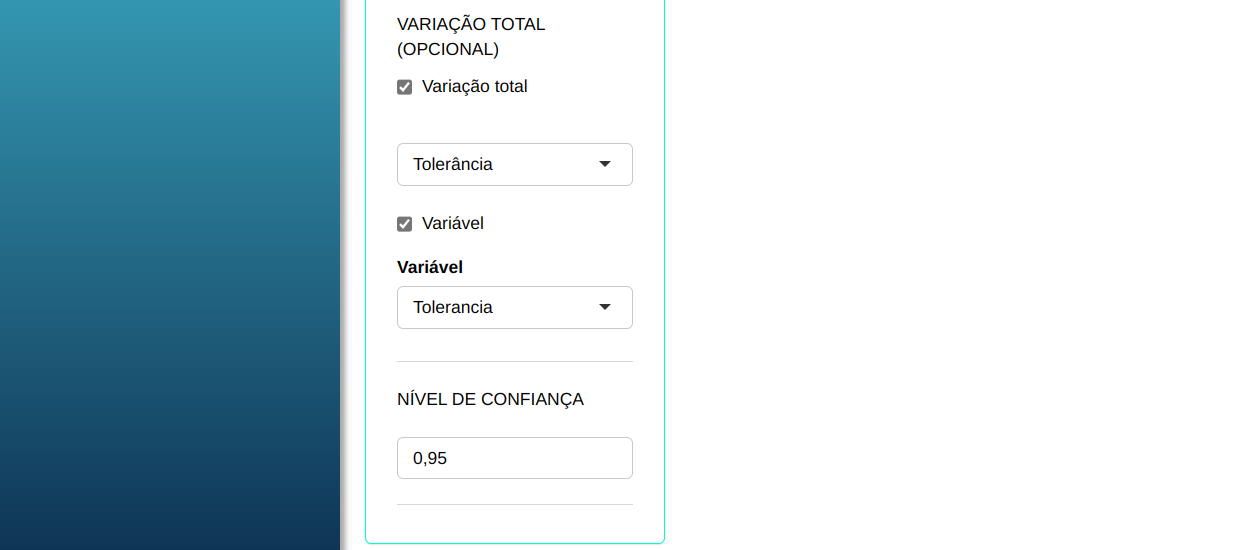
Task: Click the blue gradient sidebar panel
Action: (170, 275)
